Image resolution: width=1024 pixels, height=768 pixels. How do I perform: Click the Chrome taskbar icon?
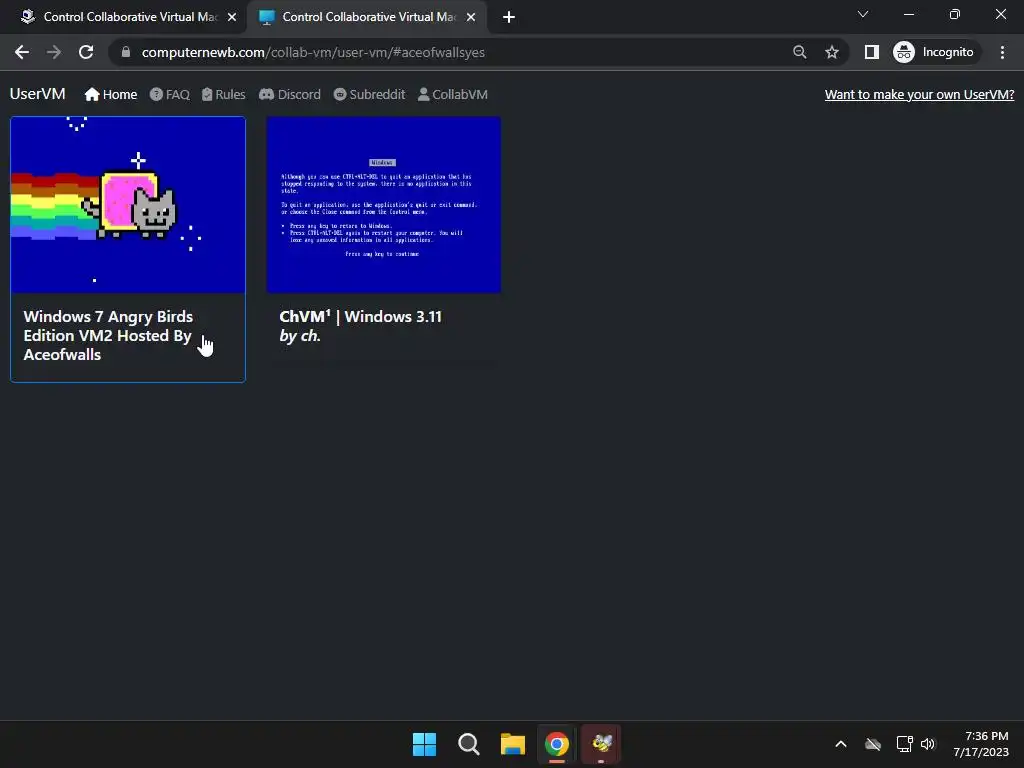(557, 744)
